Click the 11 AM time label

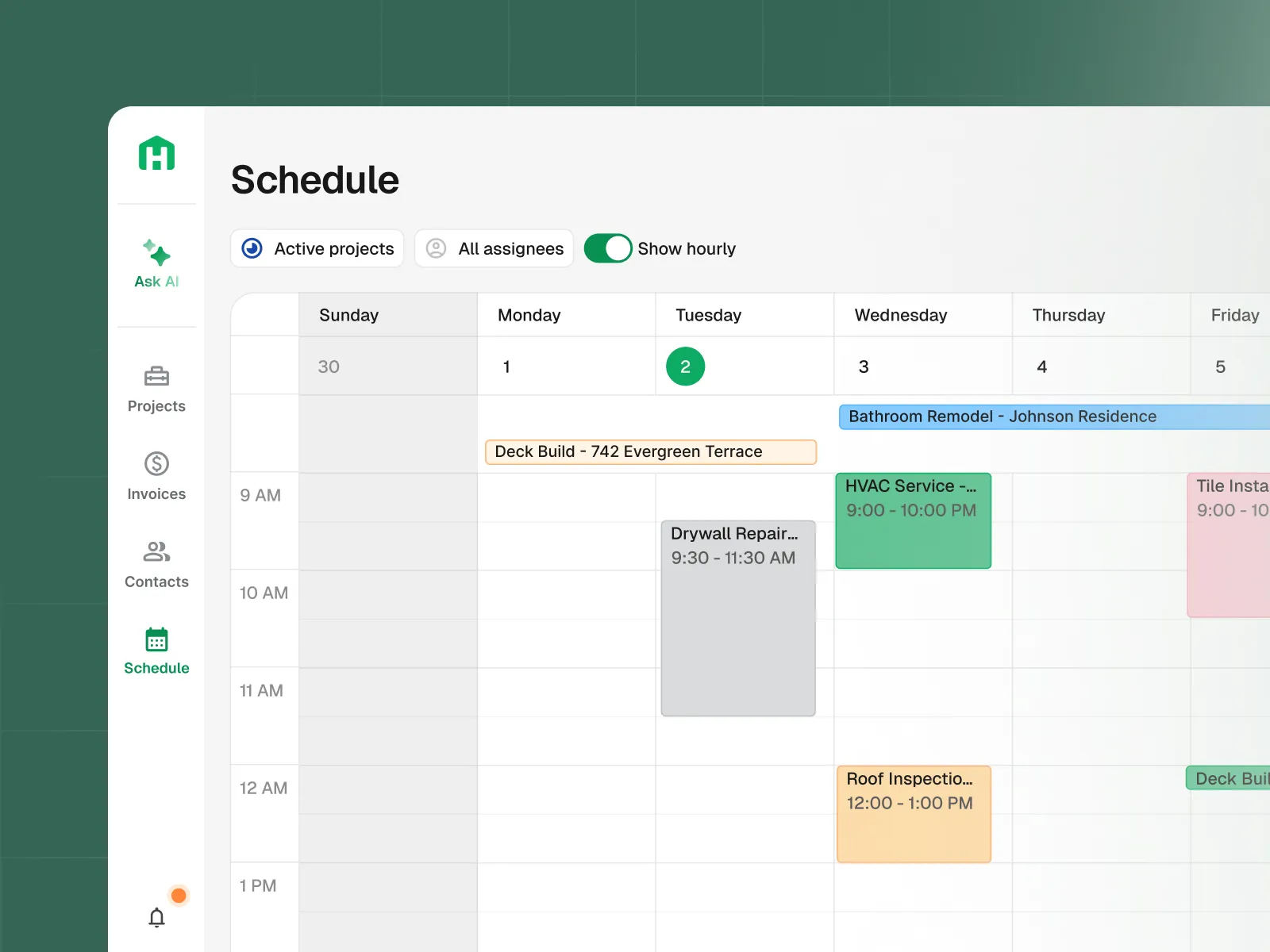click(261, 690)
